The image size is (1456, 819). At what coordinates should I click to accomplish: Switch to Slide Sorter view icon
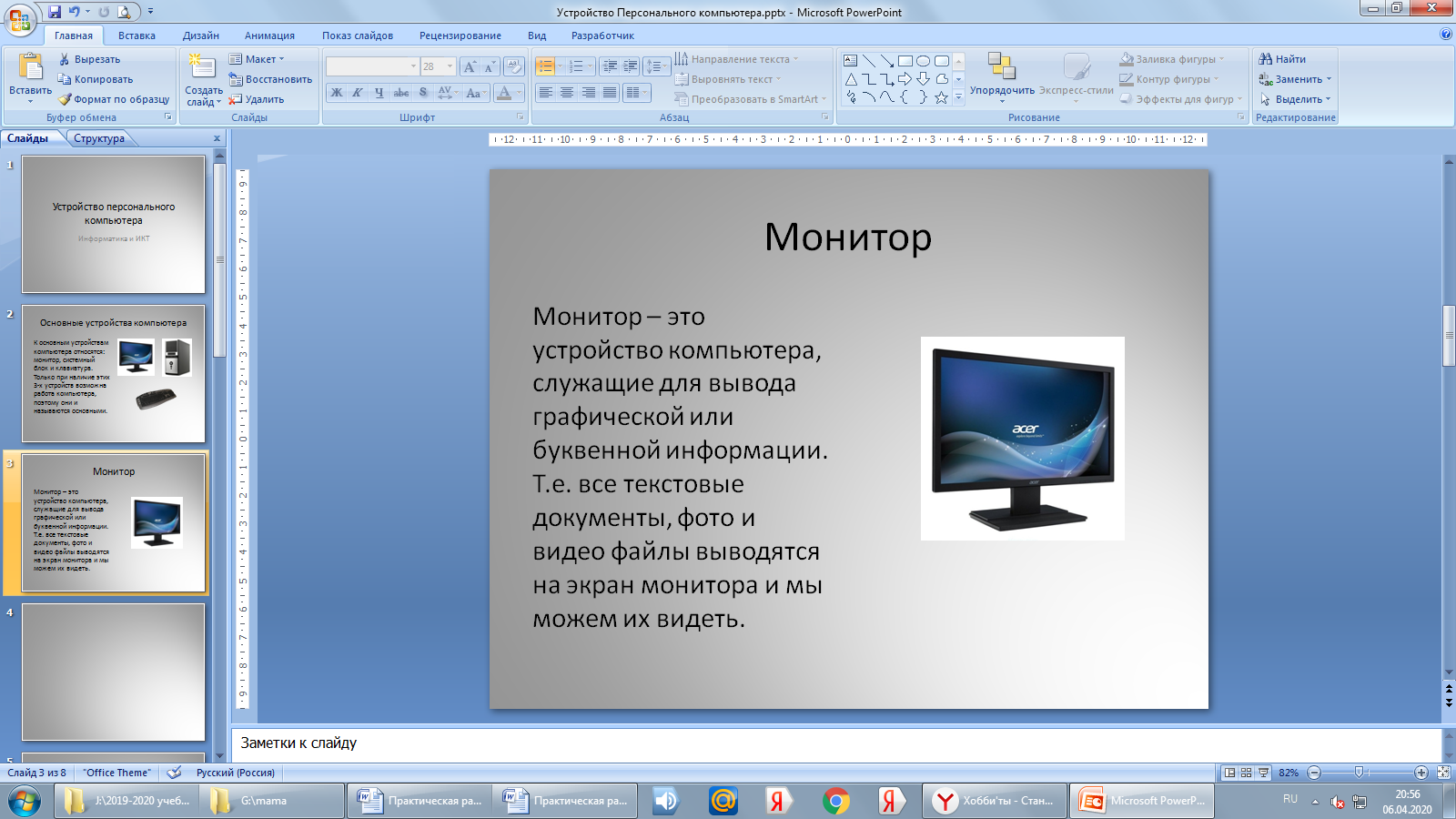click(1247, 773)
